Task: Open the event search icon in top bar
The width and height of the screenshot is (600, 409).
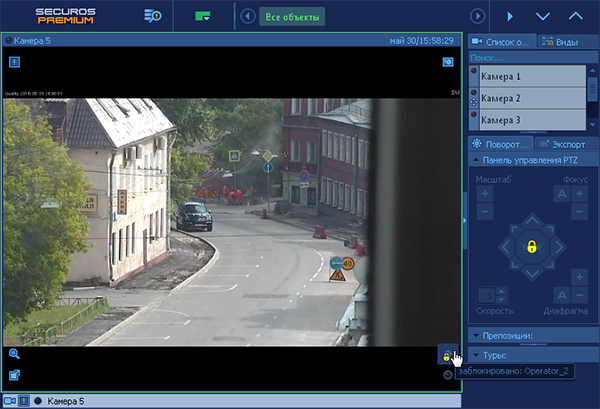Action: pos(152,16)
